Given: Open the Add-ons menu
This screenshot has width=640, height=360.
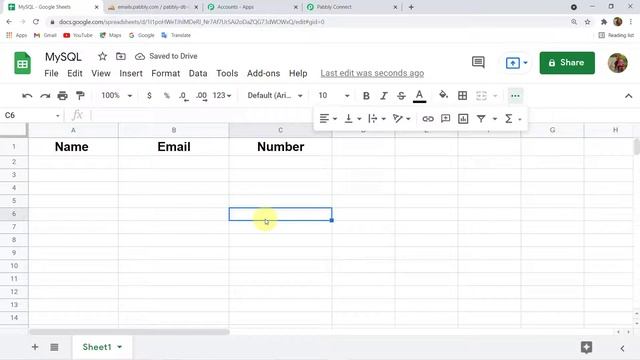Looking at the screenshot, I should click(263, 73).
